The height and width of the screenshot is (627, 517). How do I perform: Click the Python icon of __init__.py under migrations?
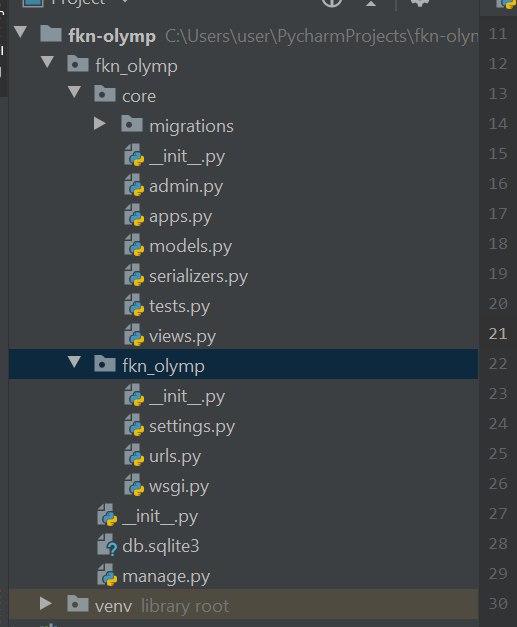(x=134, y=155)
